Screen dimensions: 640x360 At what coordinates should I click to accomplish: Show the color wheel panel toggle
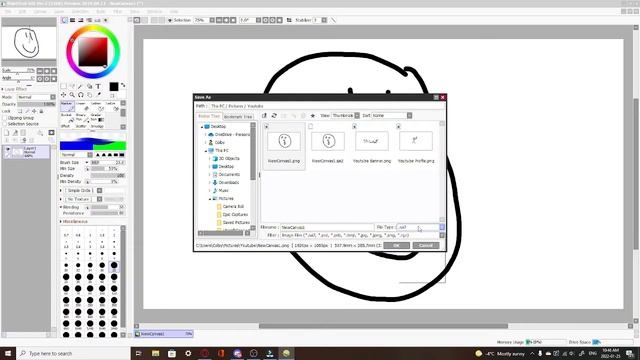(64, 20)
